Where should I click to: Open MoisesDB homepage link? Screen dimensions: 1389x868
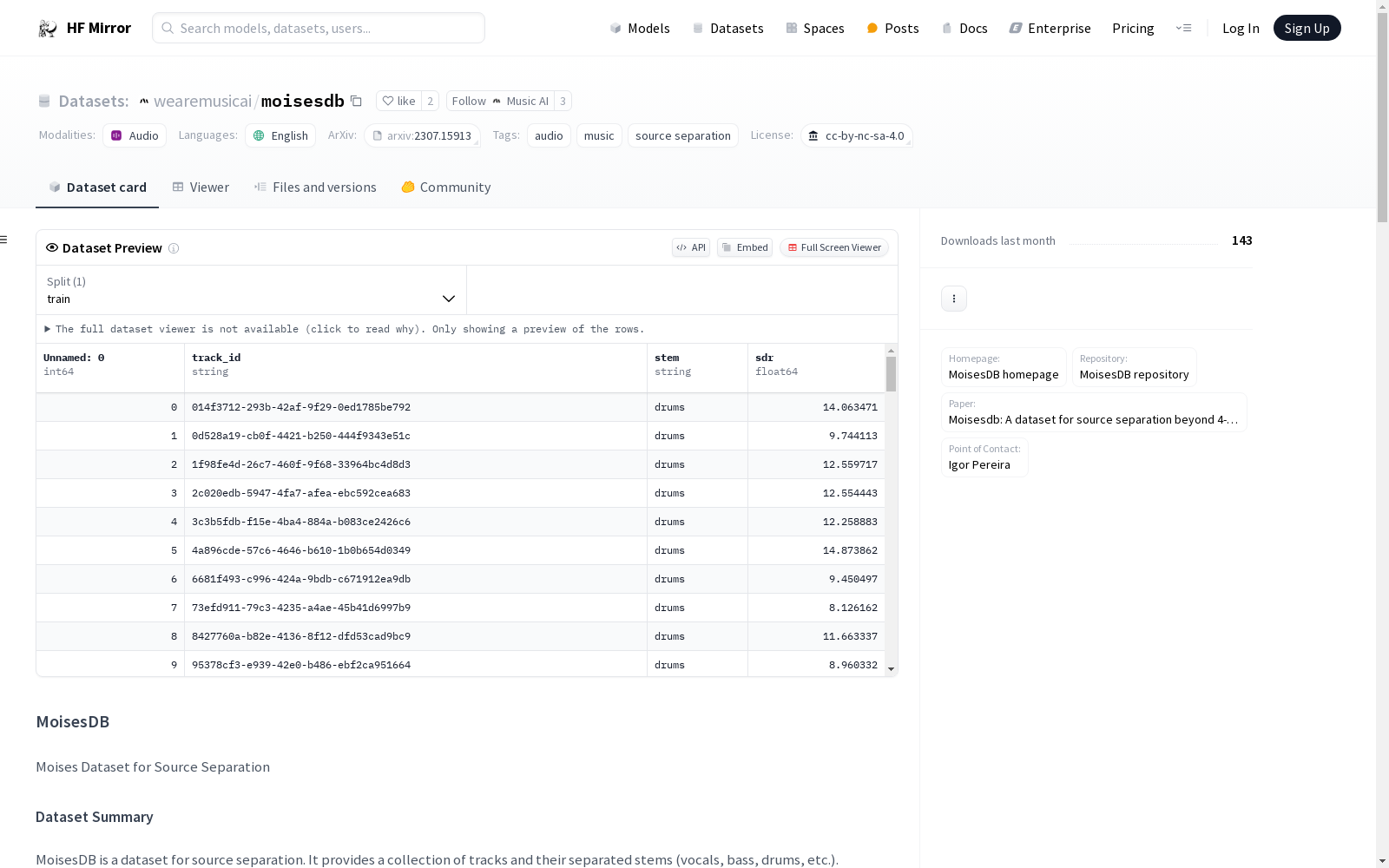click(x=1004, y=367)
